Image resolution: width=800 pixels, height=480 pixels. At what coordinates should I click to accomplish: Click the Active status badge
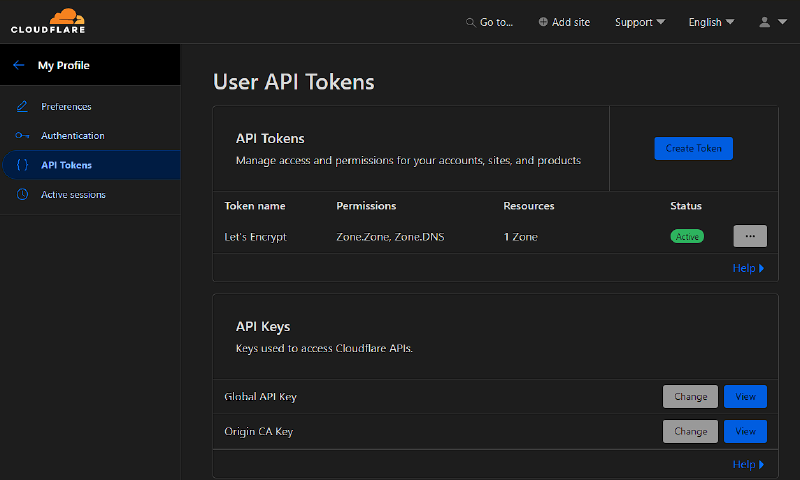(x=687, y=237)
